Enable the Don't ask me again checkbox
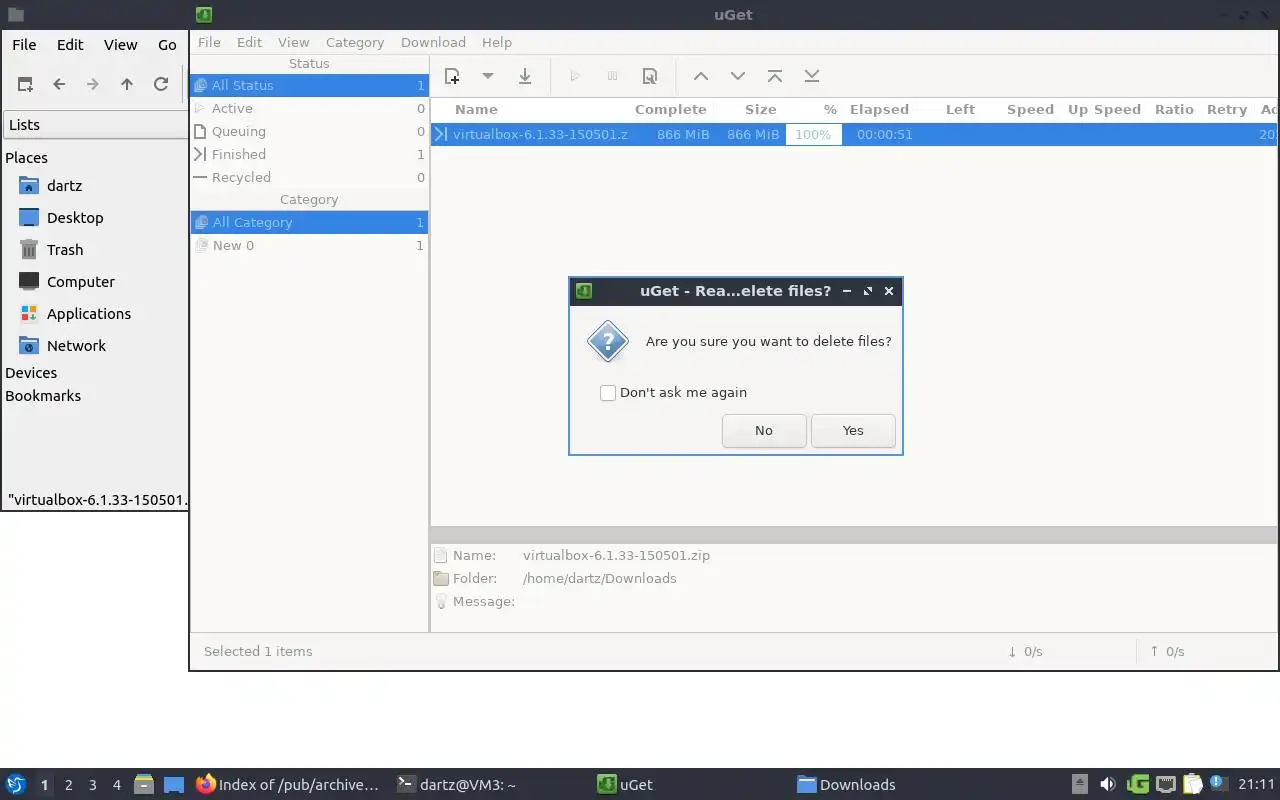The width and height of the screenshot is (1280, 800). [x=608, y=393]
